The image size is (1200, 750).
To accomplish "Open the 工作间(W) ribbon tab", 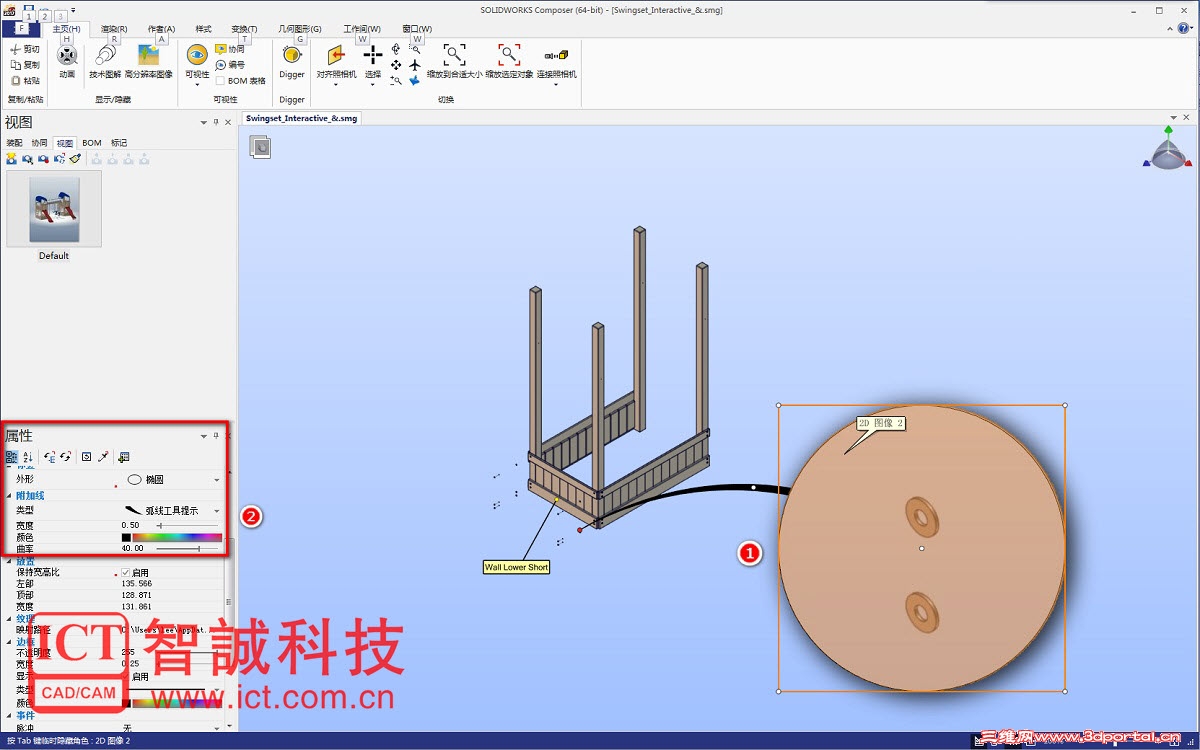I will coord(362,29).
